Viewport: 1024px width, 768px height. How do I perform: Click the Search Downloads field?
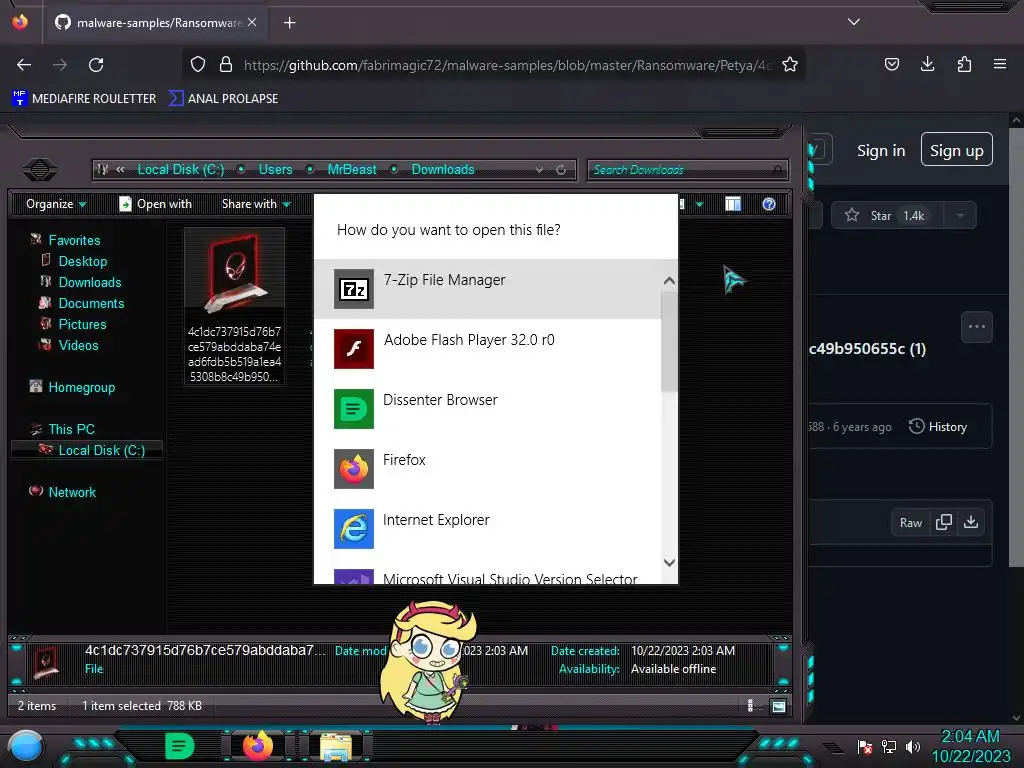687,170
